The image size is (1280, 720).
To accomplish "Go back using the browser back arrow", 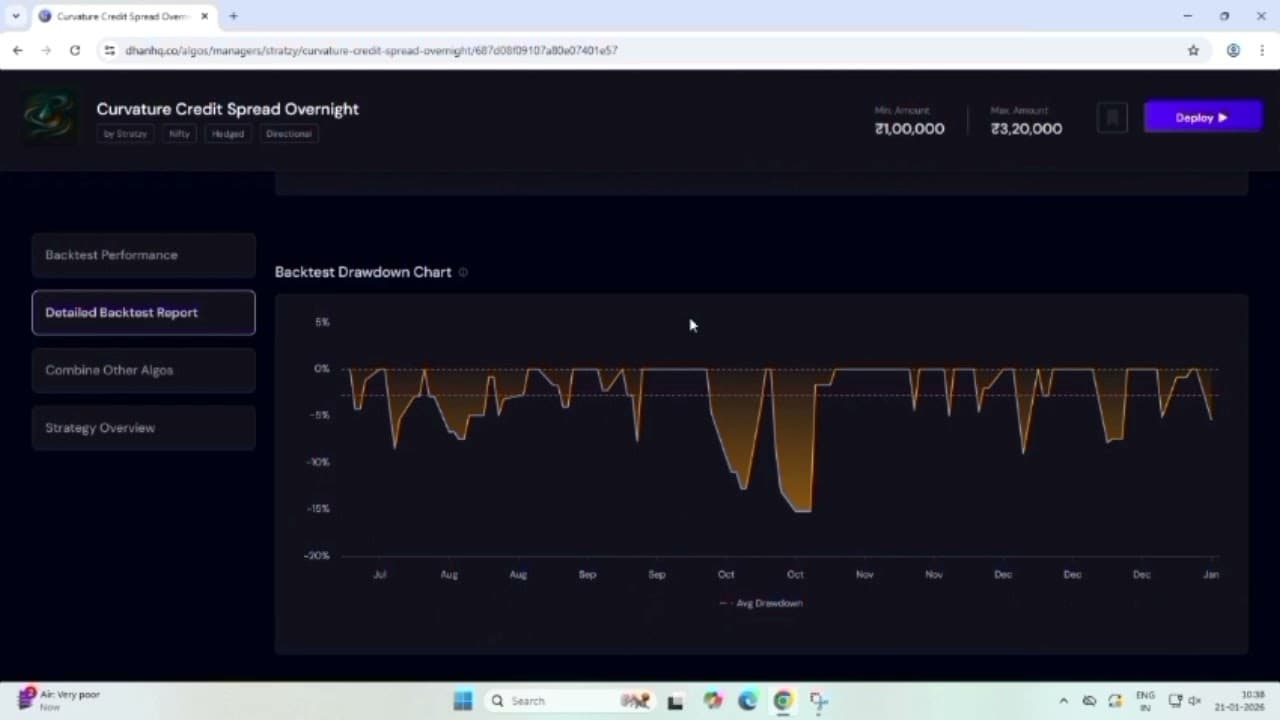I will pyautogui.click(x=17, y=50).
